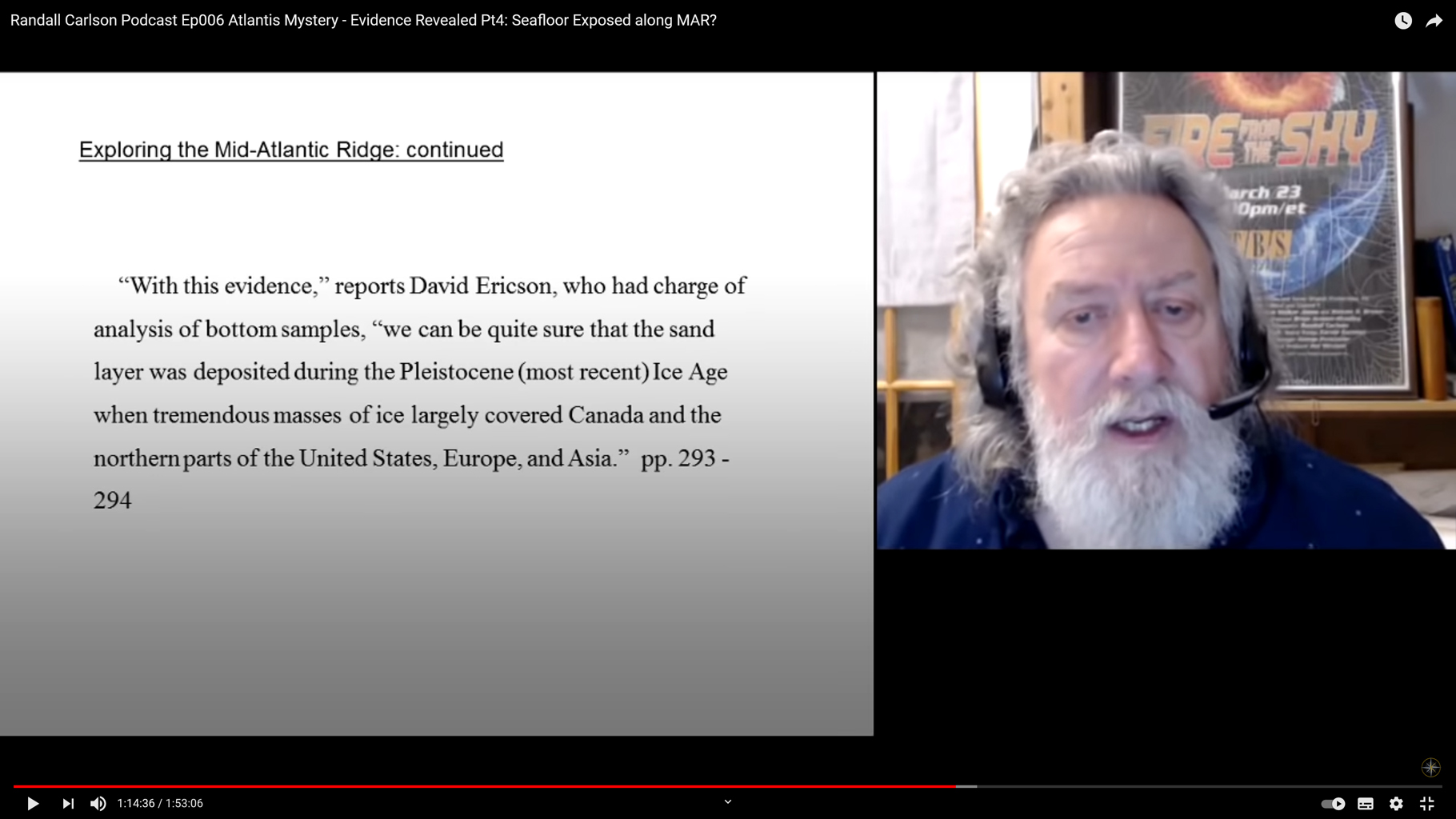This screenshot has width=1456, height=819.
Task: Open the Share arrow icon
Action: [x=1434, y=21]
